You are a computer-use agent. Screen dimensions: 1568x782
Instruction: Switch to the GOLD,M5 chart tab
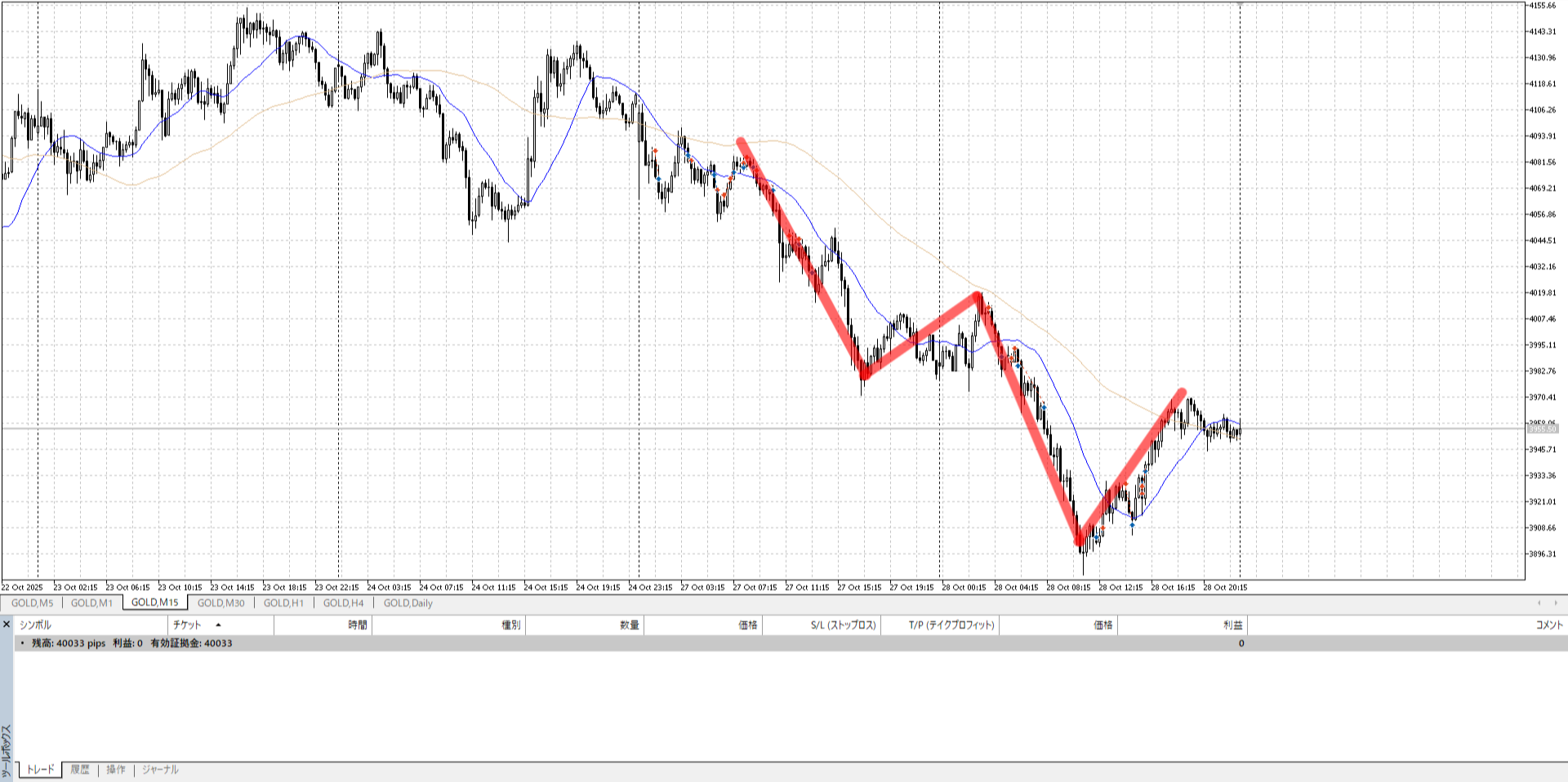[32, 603]
